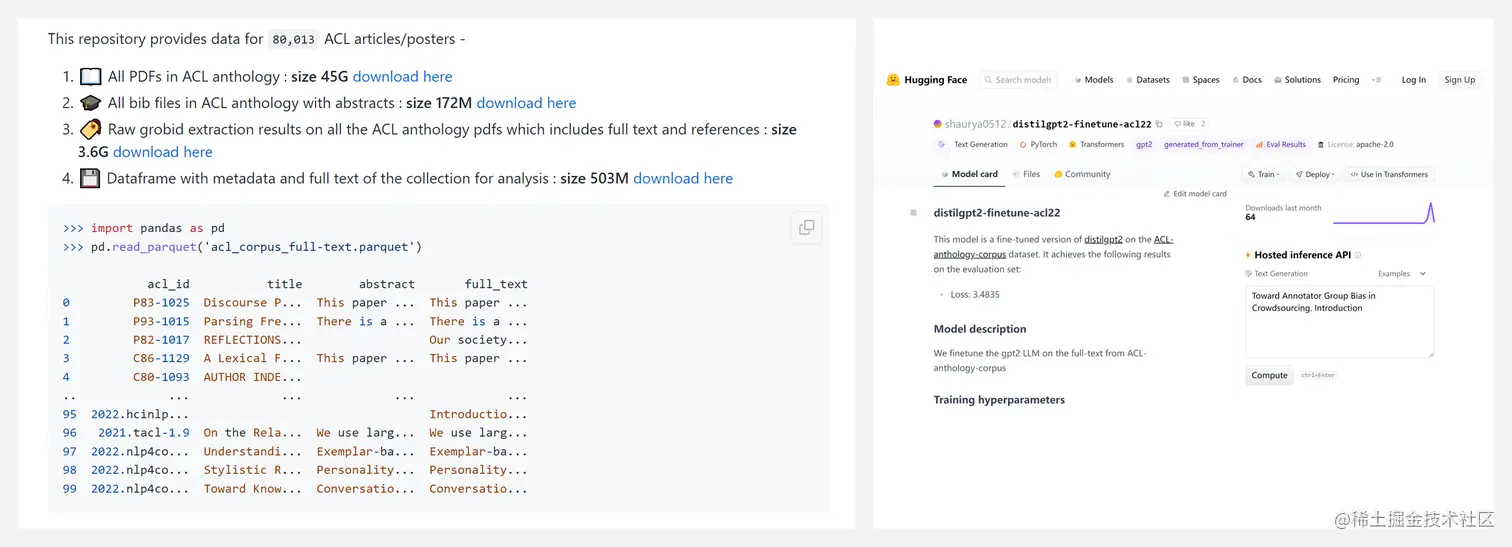This screenshot has height=547, width=1512.
Task: Open Solutions in navigation bar
Action: tap(1298, 80)
